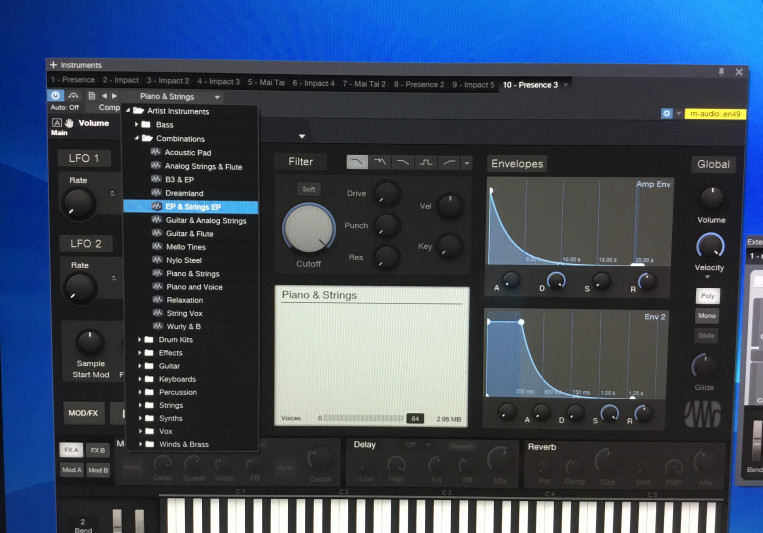763x533 pixels.
Task: Expand the Drum Kits folder
Action: (140, 339)
